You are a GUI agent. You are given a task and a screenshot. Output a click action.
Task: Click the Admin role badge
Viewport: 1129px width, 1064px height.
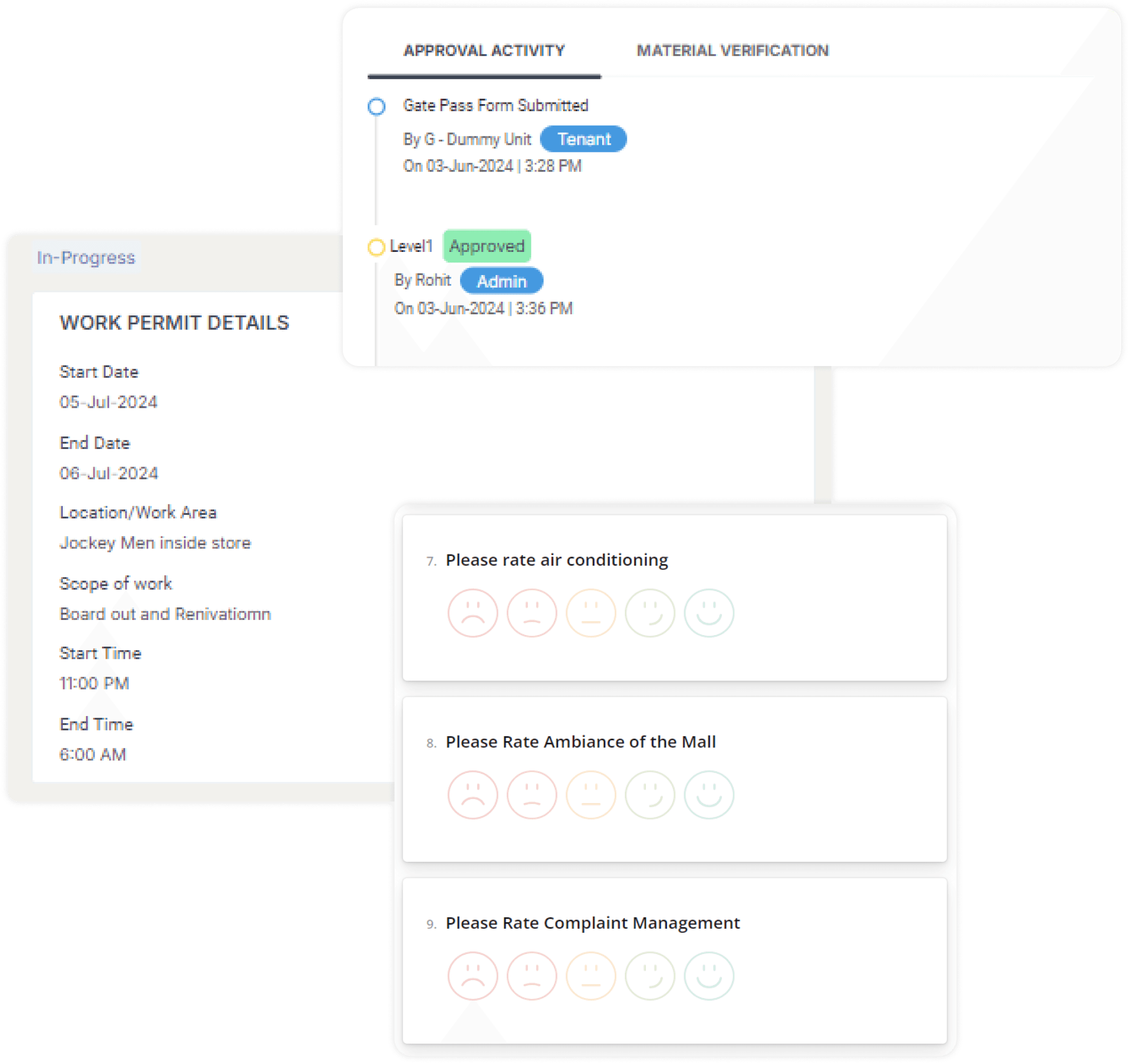(502, 281)
